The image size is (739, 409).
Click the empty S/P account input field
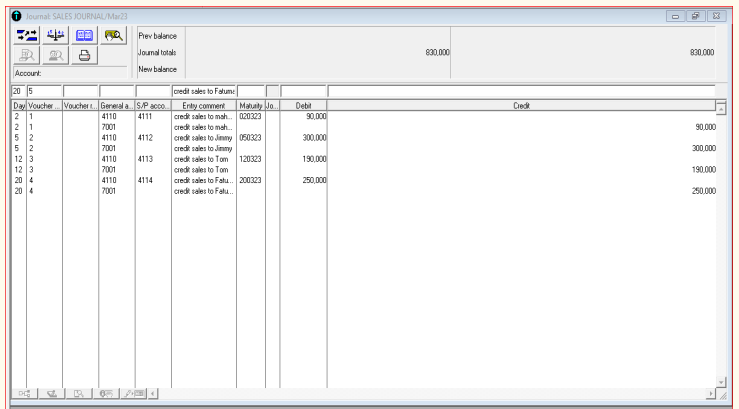(x=153, y=91)
